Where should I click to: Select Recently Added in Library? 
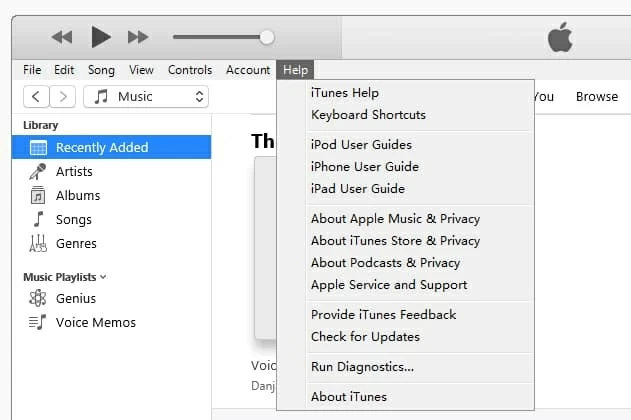click(111, 147)
